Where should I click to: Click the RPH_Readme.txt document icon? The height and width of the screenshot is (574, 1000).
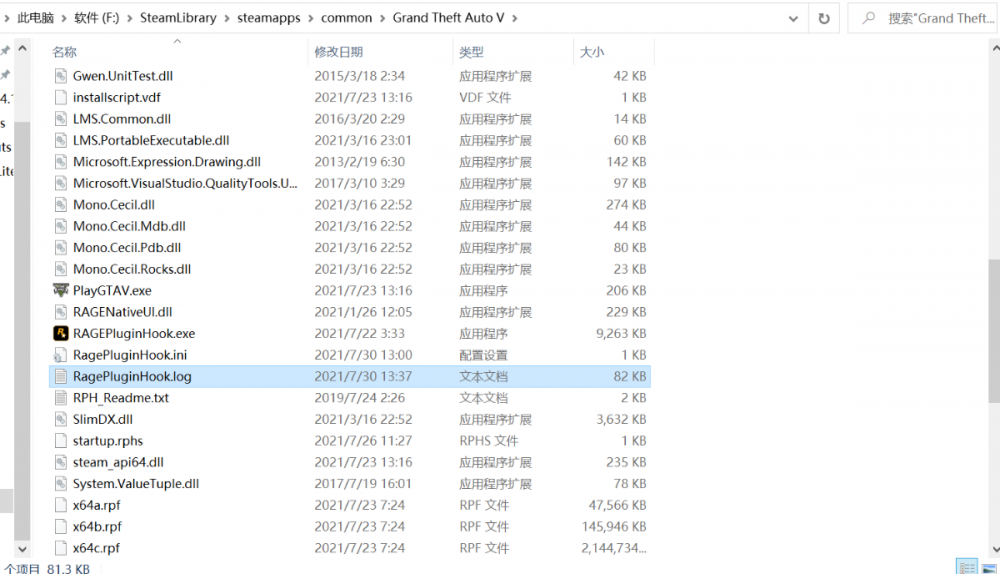[61, 398]
